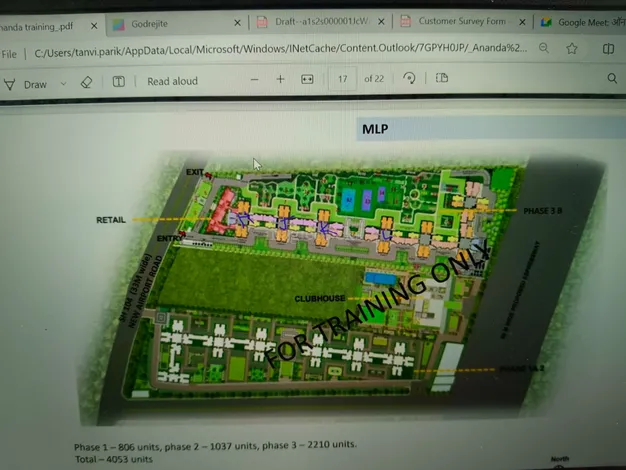Click the add text box icon
The height and width of the screenshot is (470, 626).
[118, 81]
